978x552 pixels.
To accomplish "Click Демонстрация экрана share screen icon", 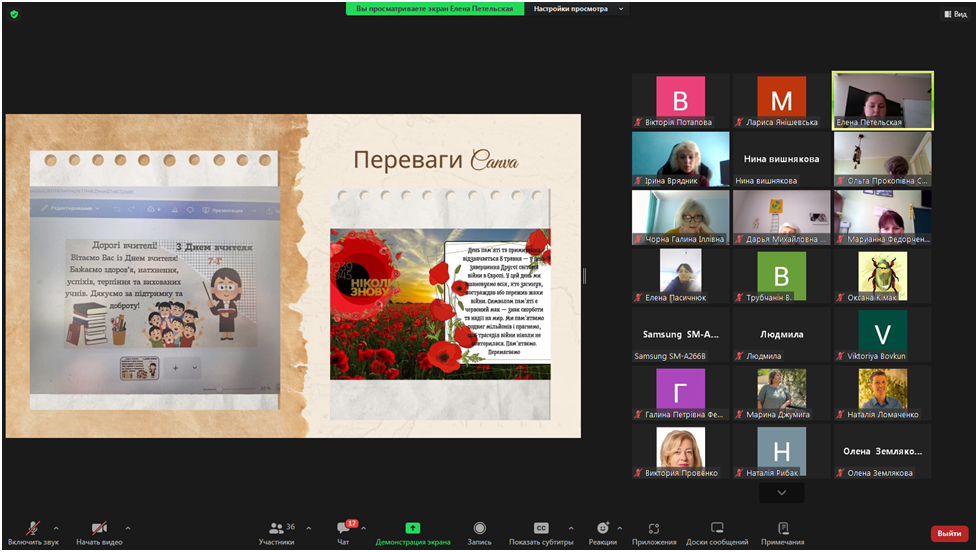I will click(412, 529).
